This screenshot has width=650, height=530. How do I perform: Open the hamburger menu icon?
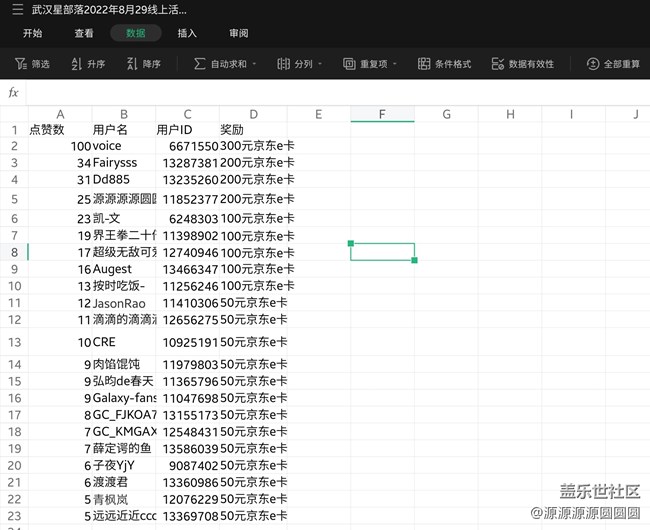[x=17, y=9]
